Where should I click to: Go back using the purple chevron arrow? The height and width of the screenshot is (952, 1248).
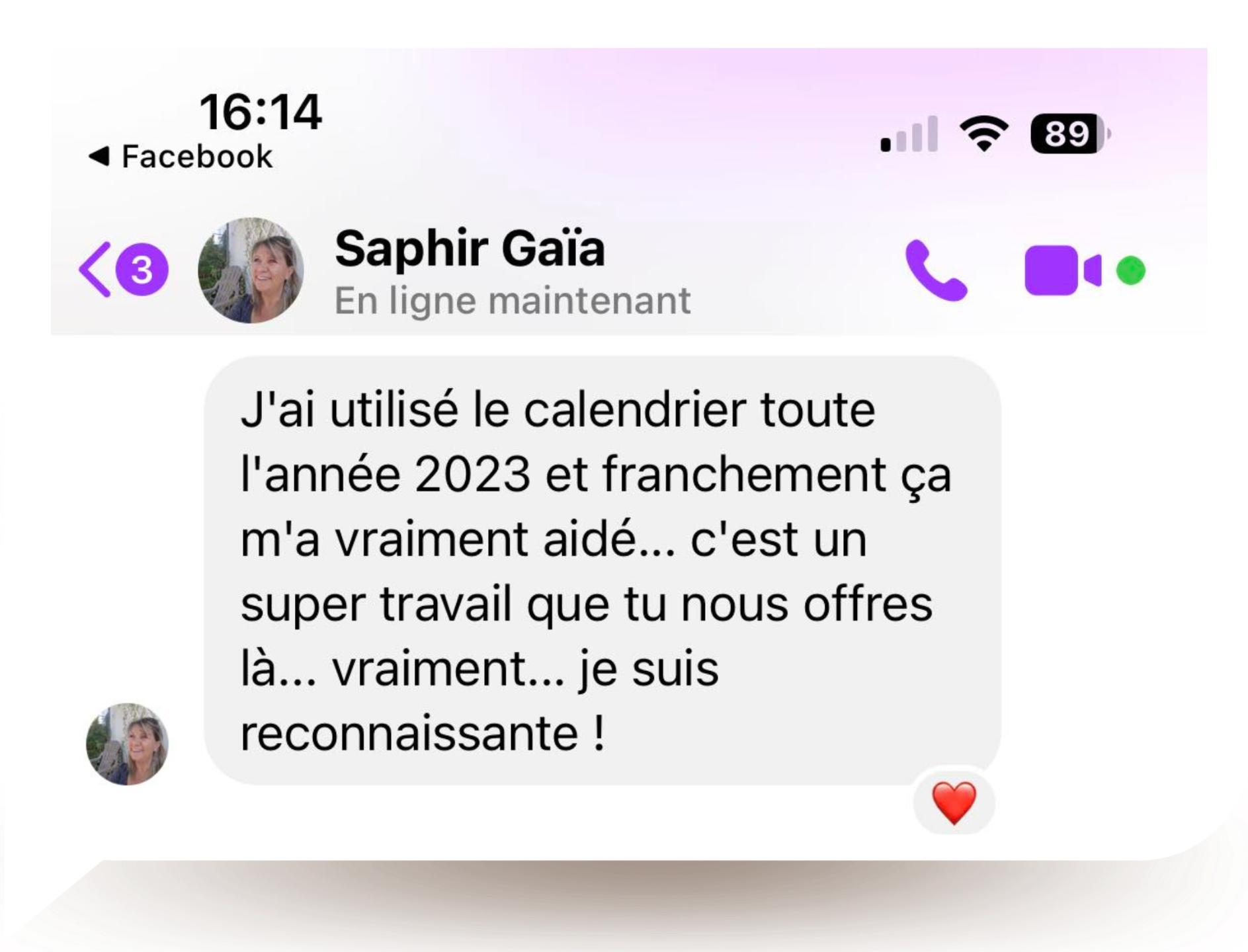(95, 270)
